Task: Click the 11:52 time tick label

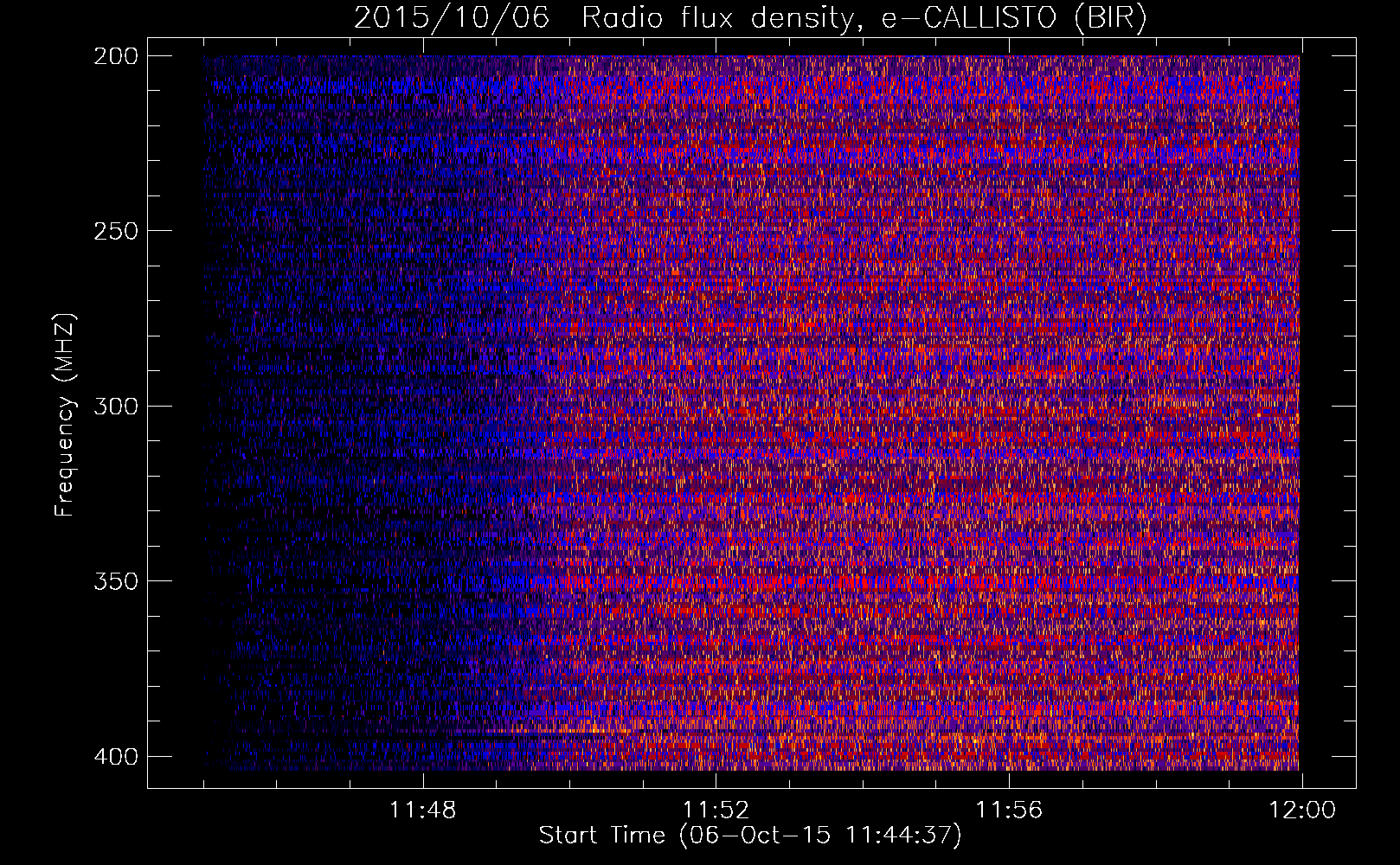Action: click(x=716, y=811)
